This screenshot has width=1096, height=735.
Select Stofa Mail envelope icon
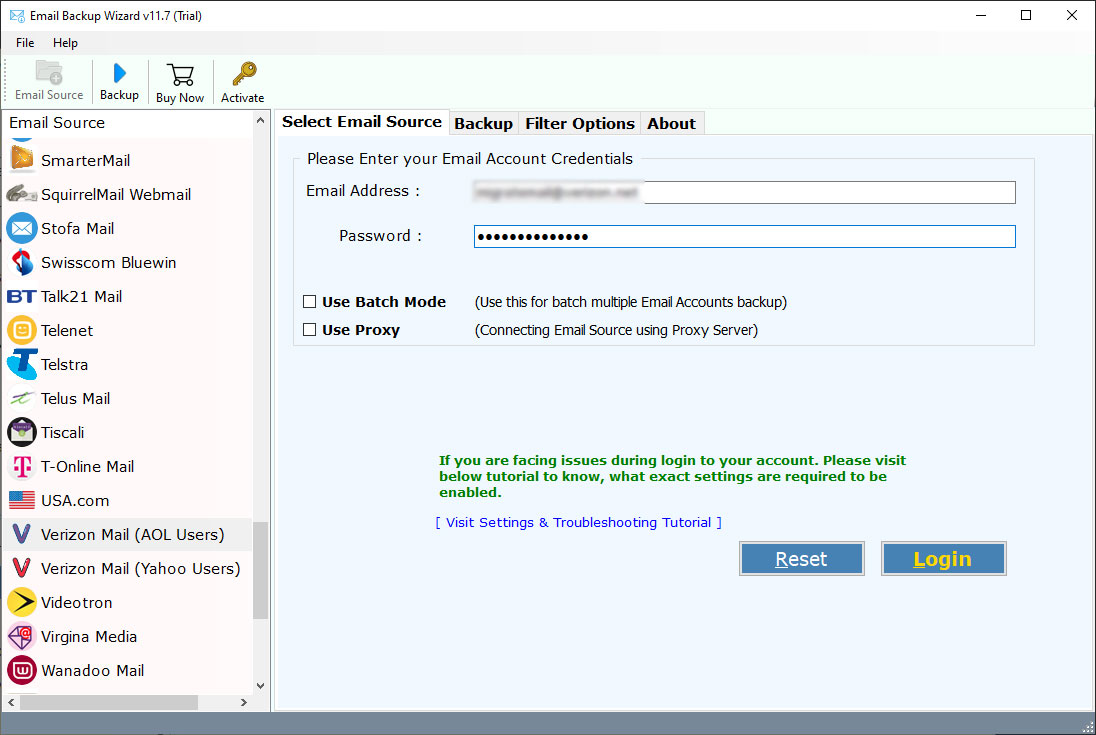(x=22, y=228)
